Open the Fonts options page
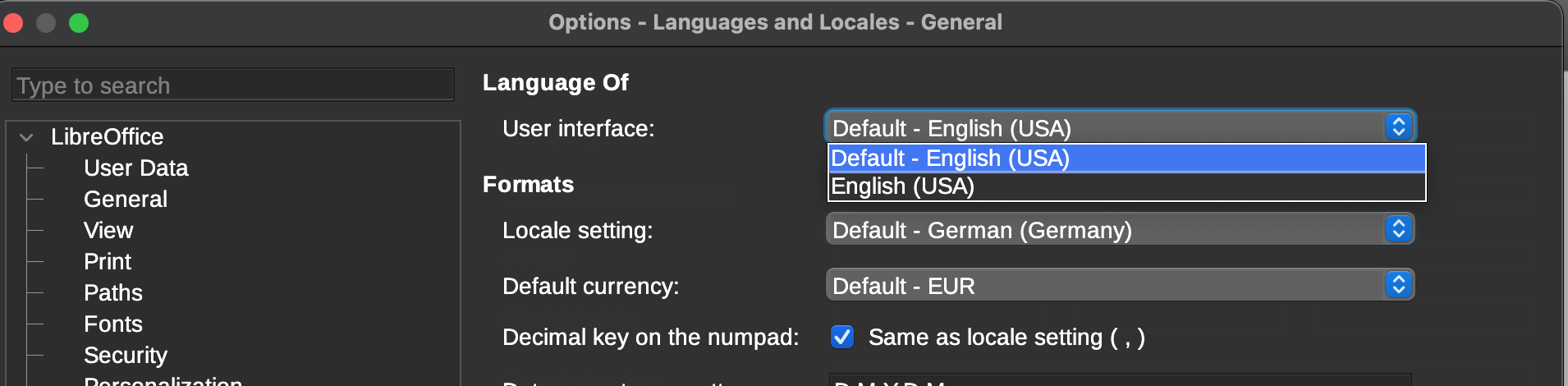The width and height of the screenshot is (1568, 386). 113,324
